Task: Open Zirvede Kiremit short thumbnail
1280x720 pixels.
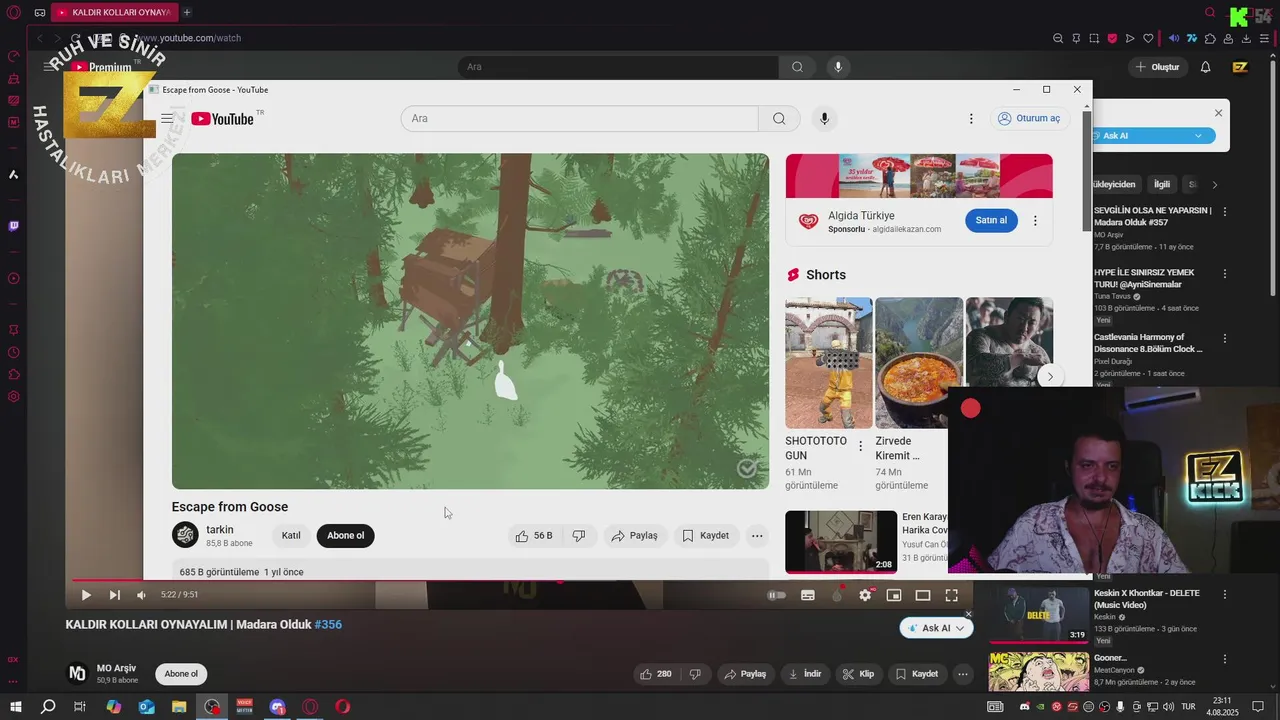Action: coord(919,363)
